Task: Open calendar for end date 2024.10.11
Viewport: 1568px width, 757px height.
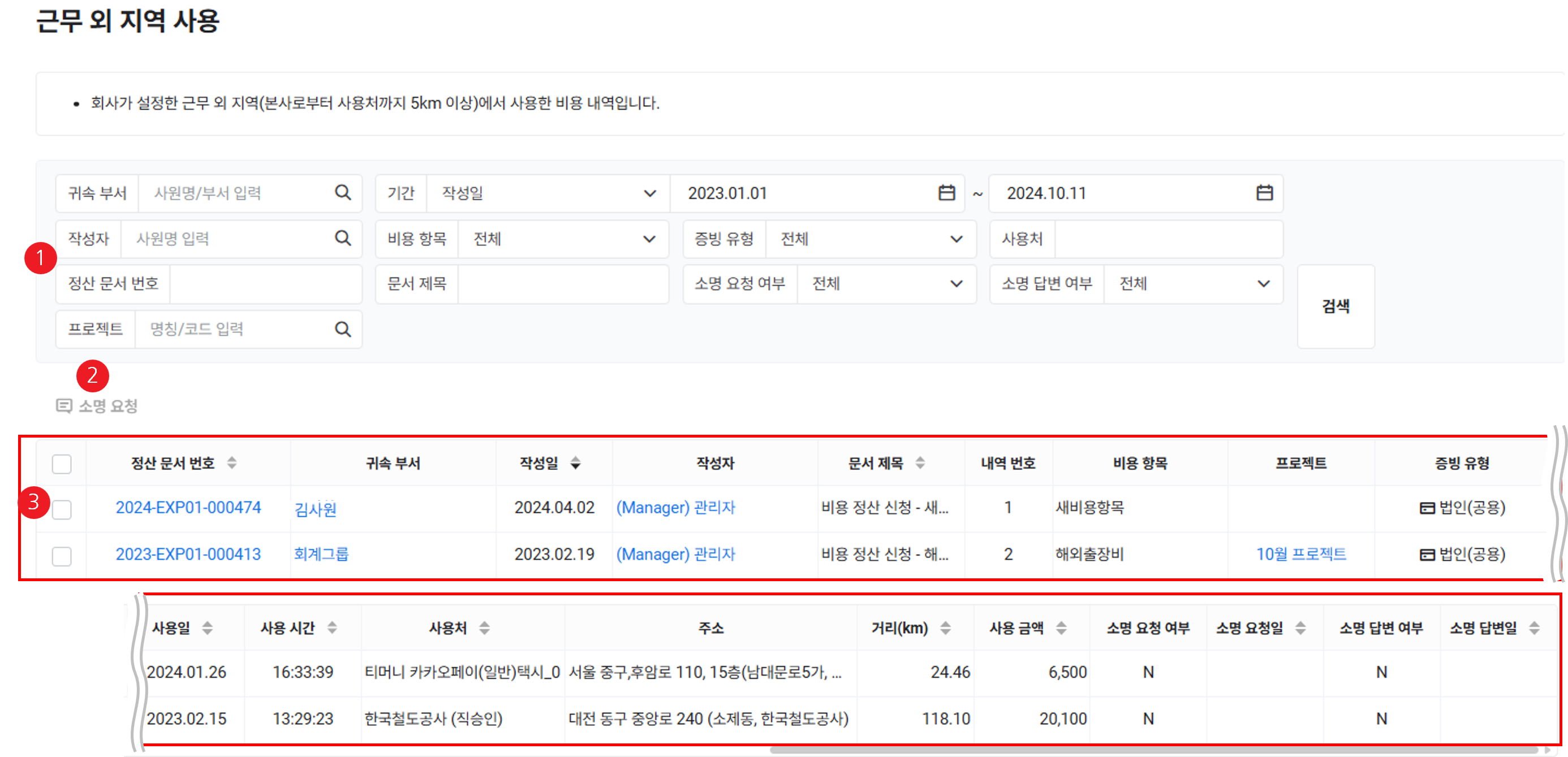Action: click(1264, 193)
